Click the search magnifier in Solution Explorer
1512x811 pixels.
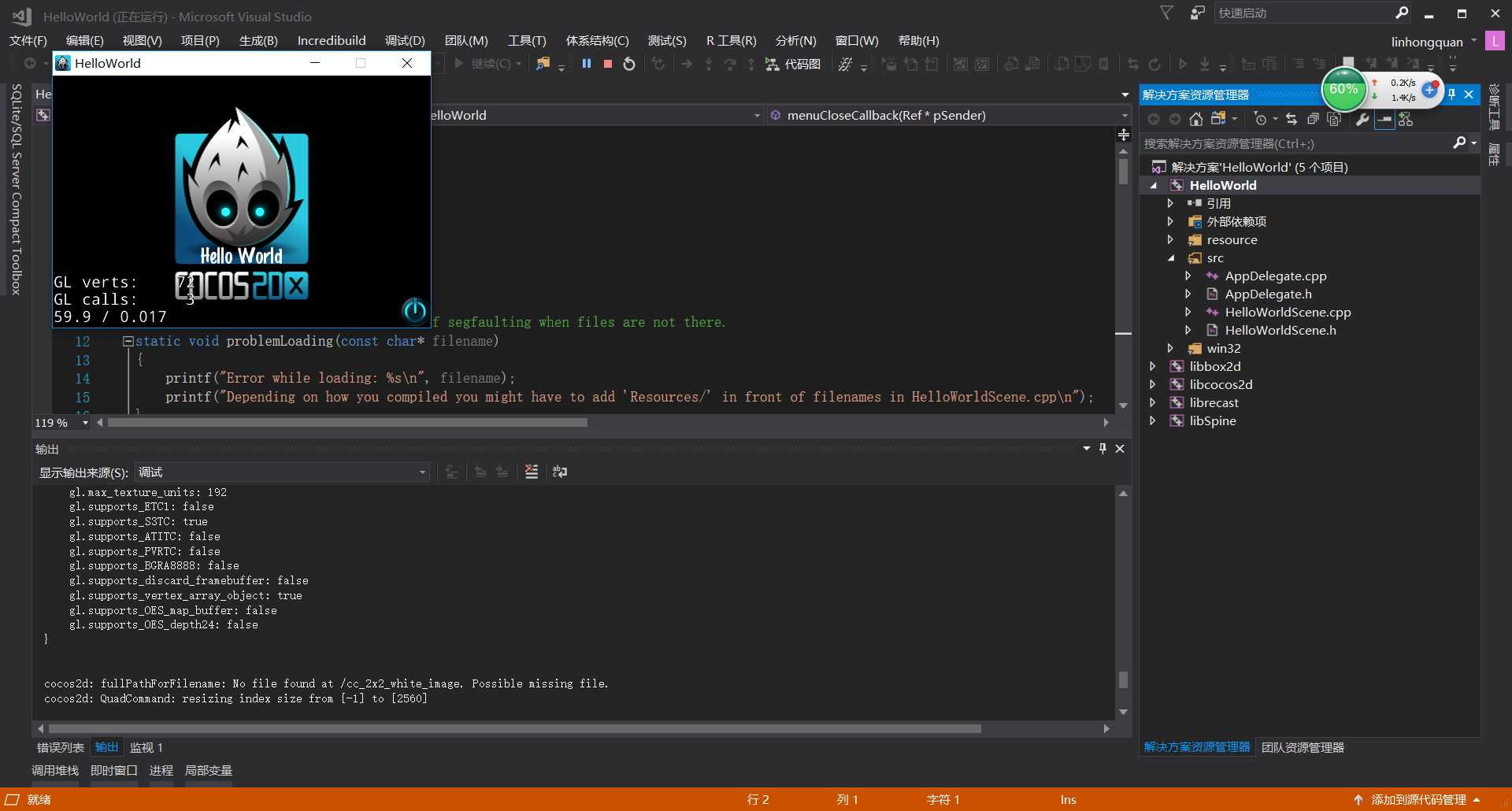[1459, 143]
